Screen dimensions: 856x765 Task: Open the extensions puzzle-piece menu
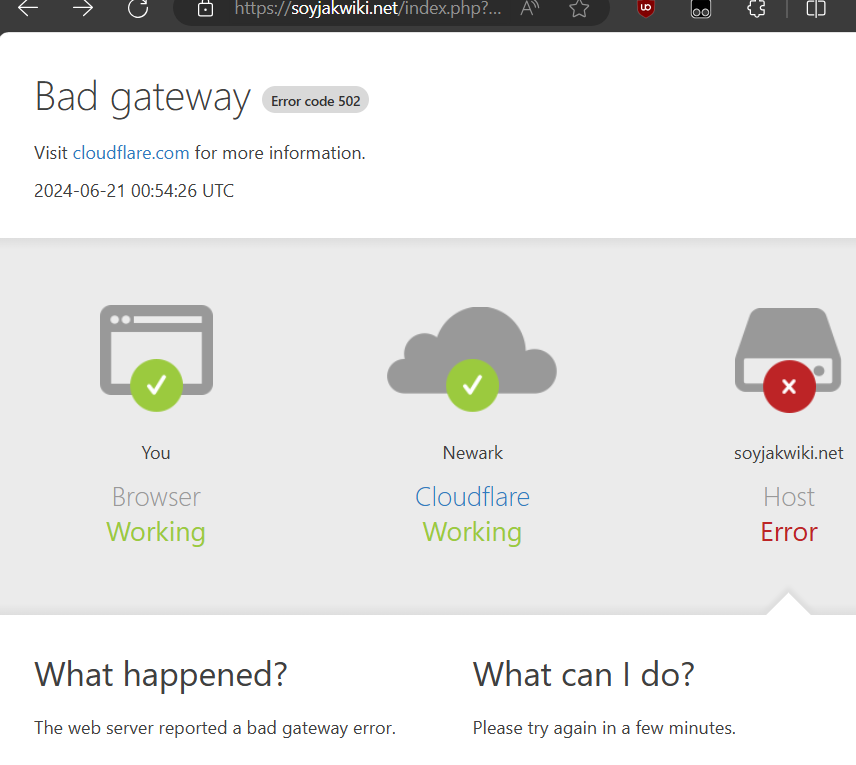pos(756,9)
